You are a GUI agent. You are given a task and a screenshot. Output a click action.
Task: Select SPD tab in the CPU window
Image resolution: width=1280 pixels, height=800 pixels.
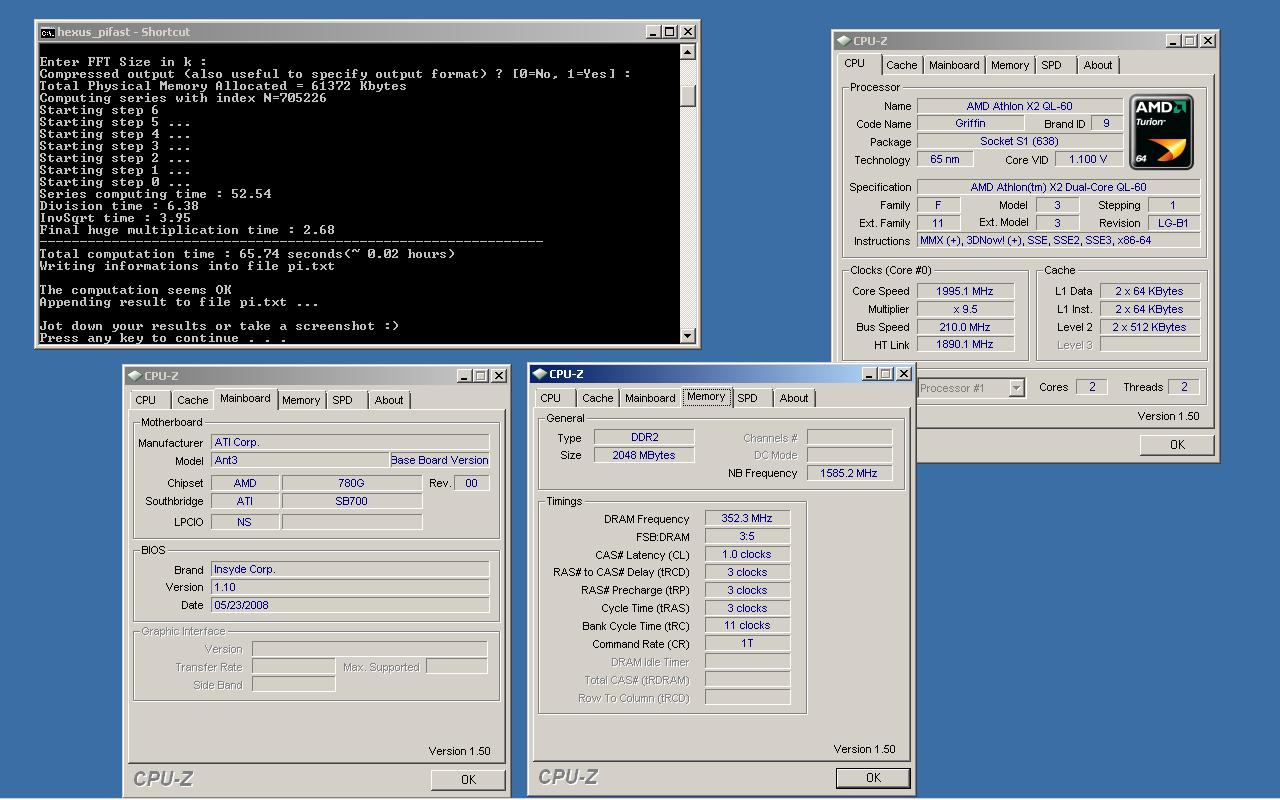point(1051,65)
